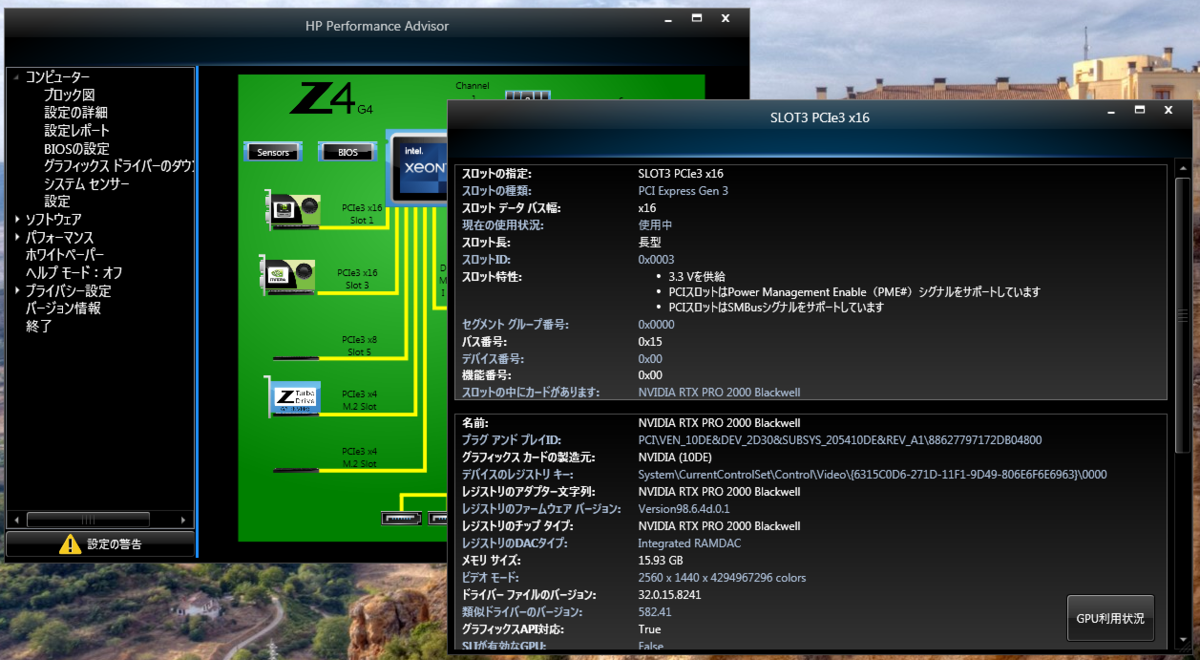1200x660 pixels.
Task: Click the warning triangle icon
Action: click(x=70, y=544)
